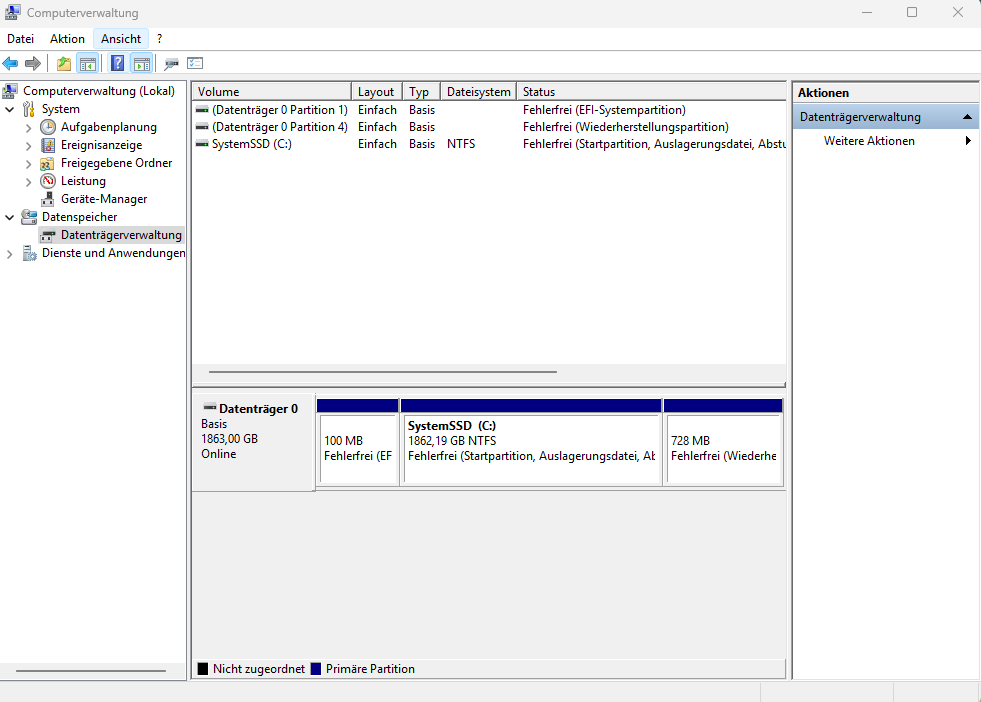Click the SystemSSD (C:) drive icon in list
The height and width of the screenshot is (702, 981).
coord(202,144)
